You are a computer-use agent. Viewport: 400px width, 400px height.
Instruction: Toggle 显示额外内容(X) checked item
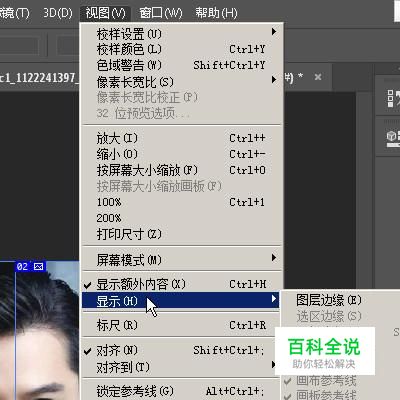[x=182, y=284]
